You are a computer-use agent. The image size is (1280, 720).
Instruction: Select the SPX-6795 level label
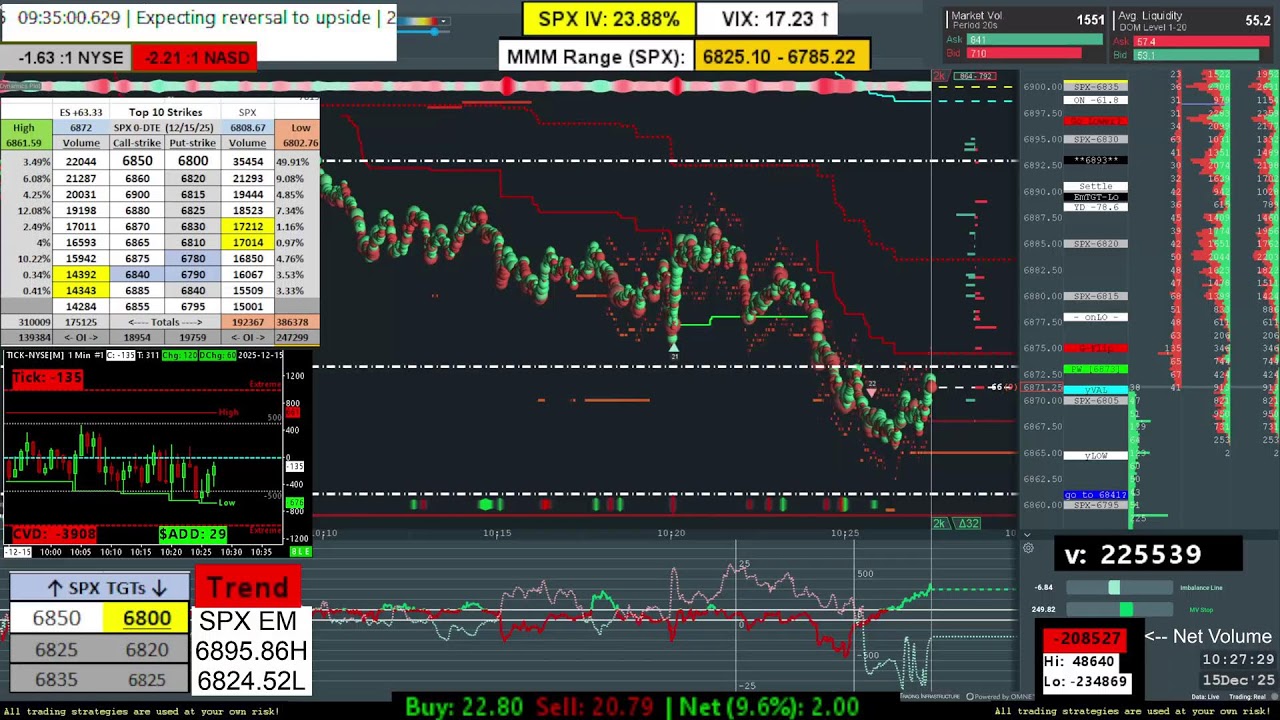point(1096,505)
